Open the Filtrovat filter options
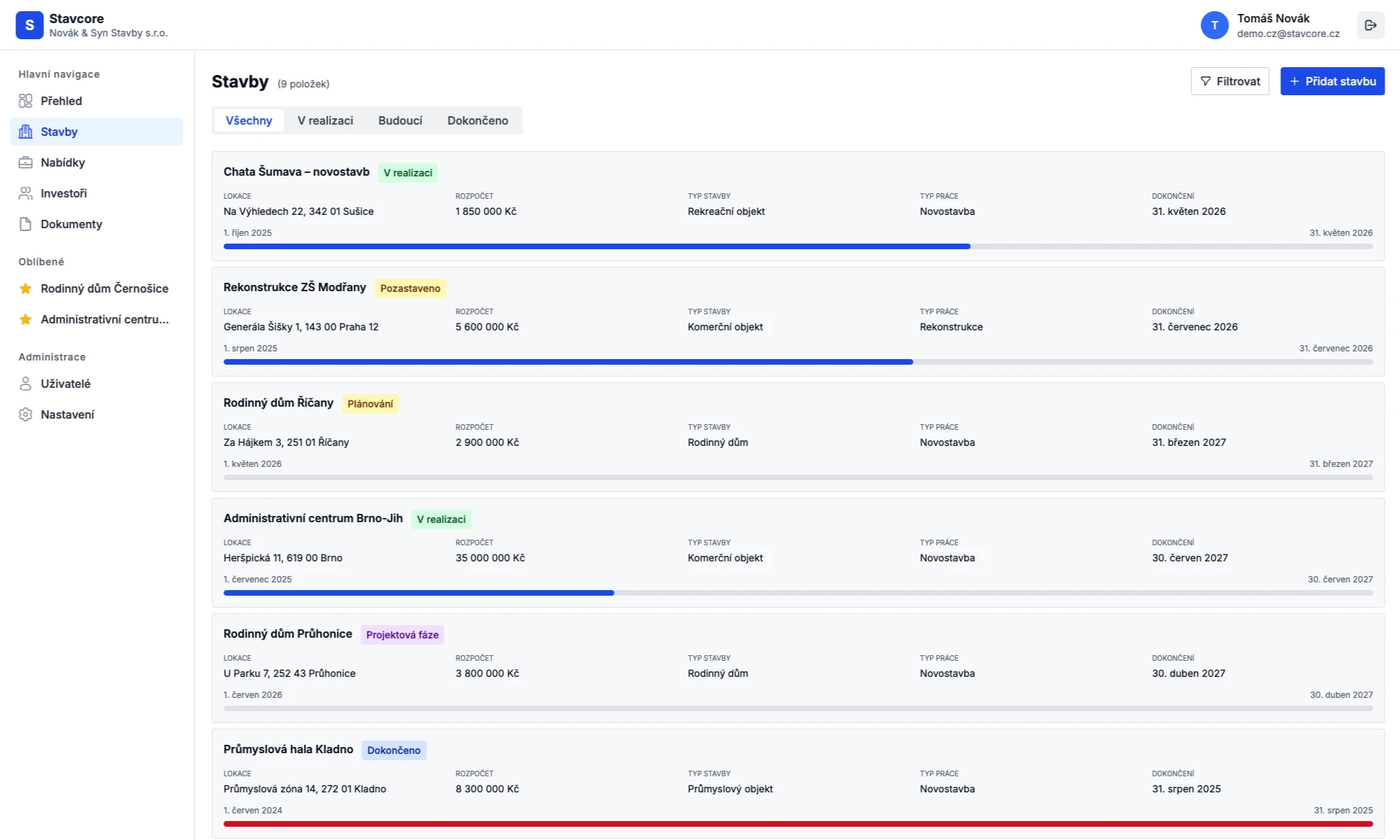This screenshot has width=1400, height=840. (x=1229, y=81)
